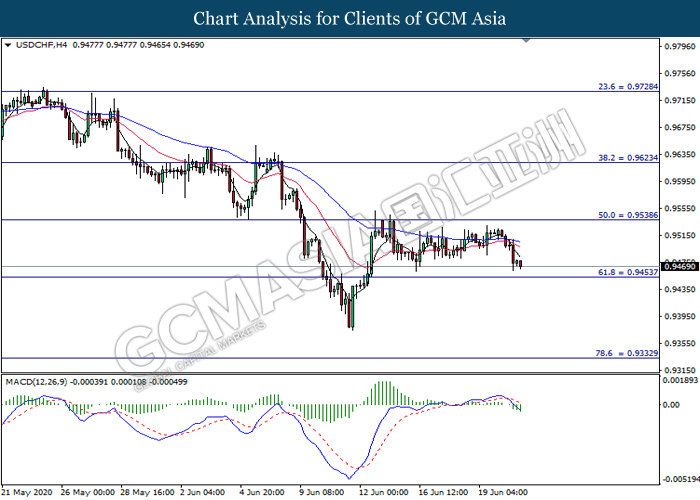The height and width of the screenshot is (500, 700).
Task: Click the MACD zero level 0.00
Action: point(672,405)
